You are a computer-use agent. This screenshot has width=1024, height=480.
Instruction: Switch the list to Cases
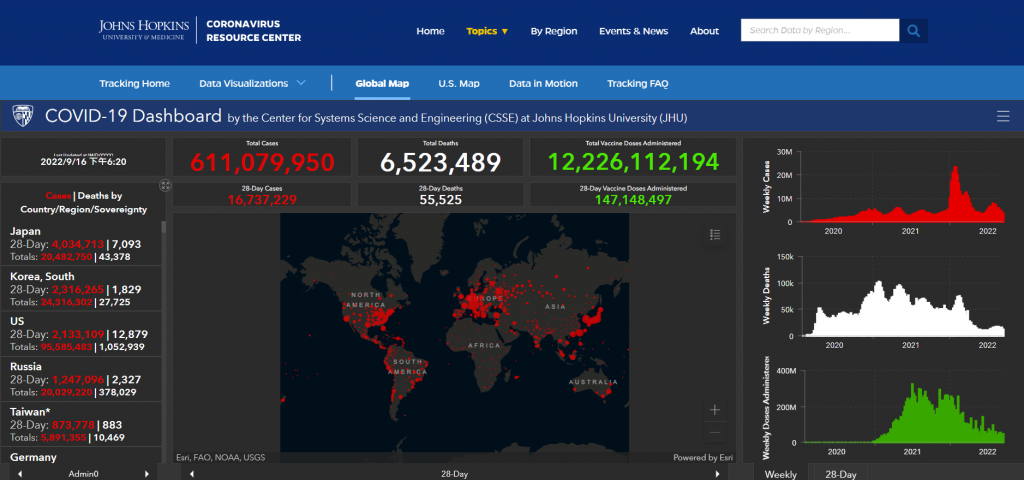click(58, 195)
